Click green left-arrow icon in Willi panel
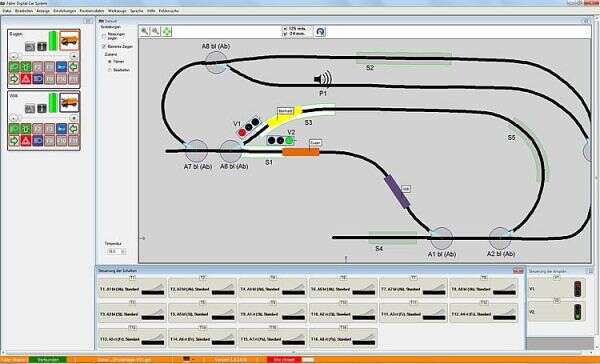The image size is (600, 364). click(x=73, y=129)
